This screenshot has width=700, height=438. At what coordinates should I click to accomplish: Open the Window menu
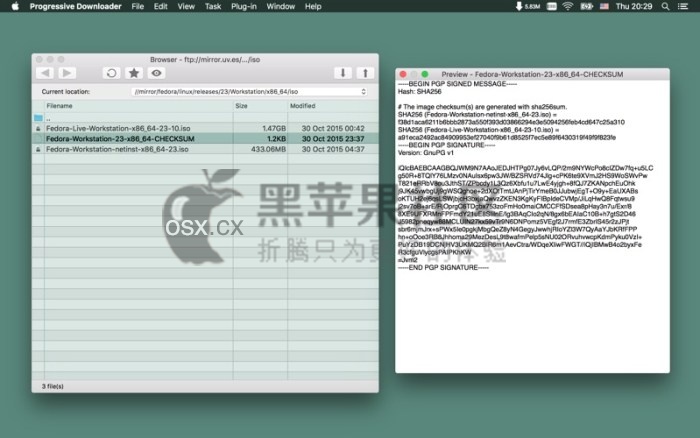tap(280, 6)
